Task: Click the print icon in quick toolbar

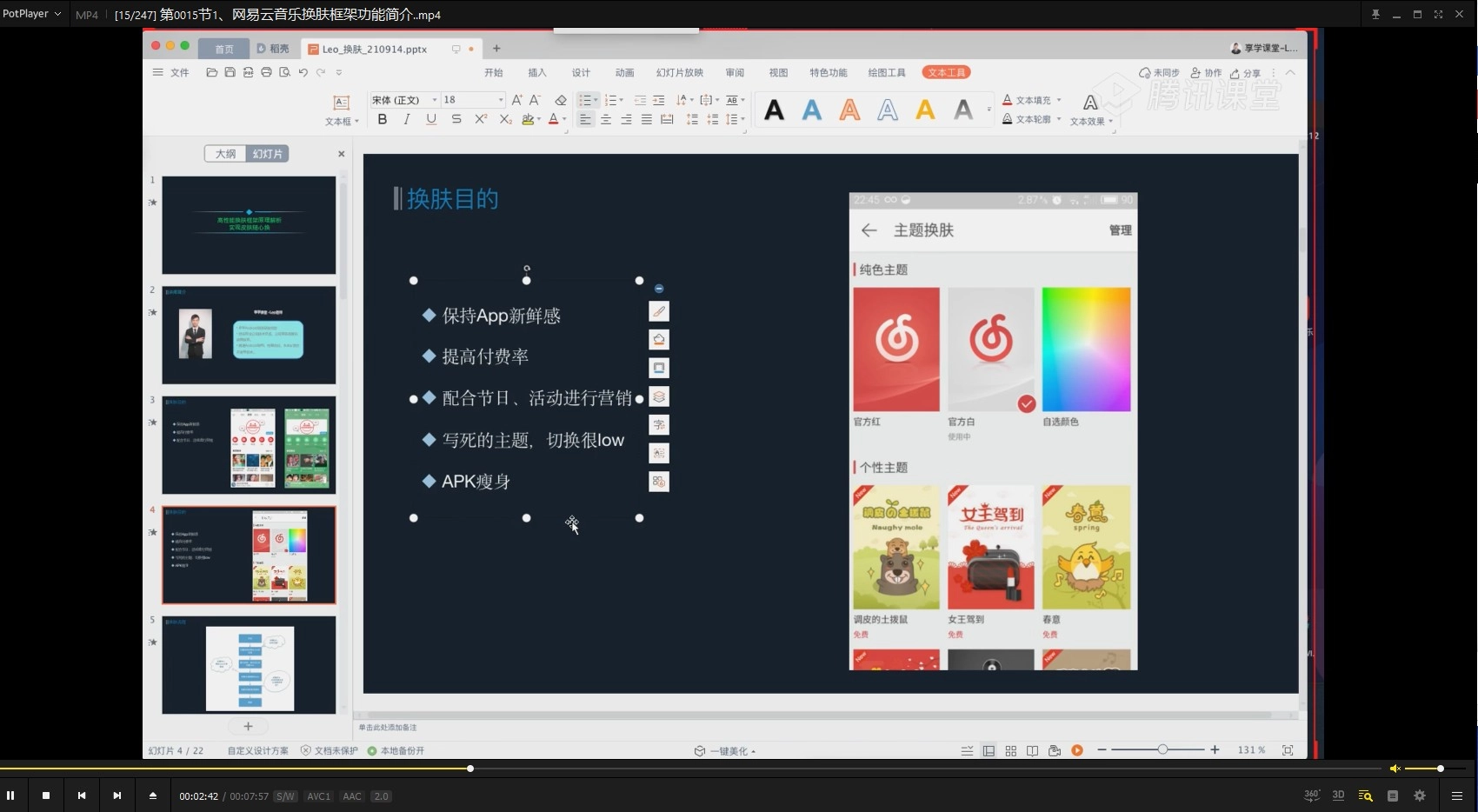Action: tap(266, 73)
